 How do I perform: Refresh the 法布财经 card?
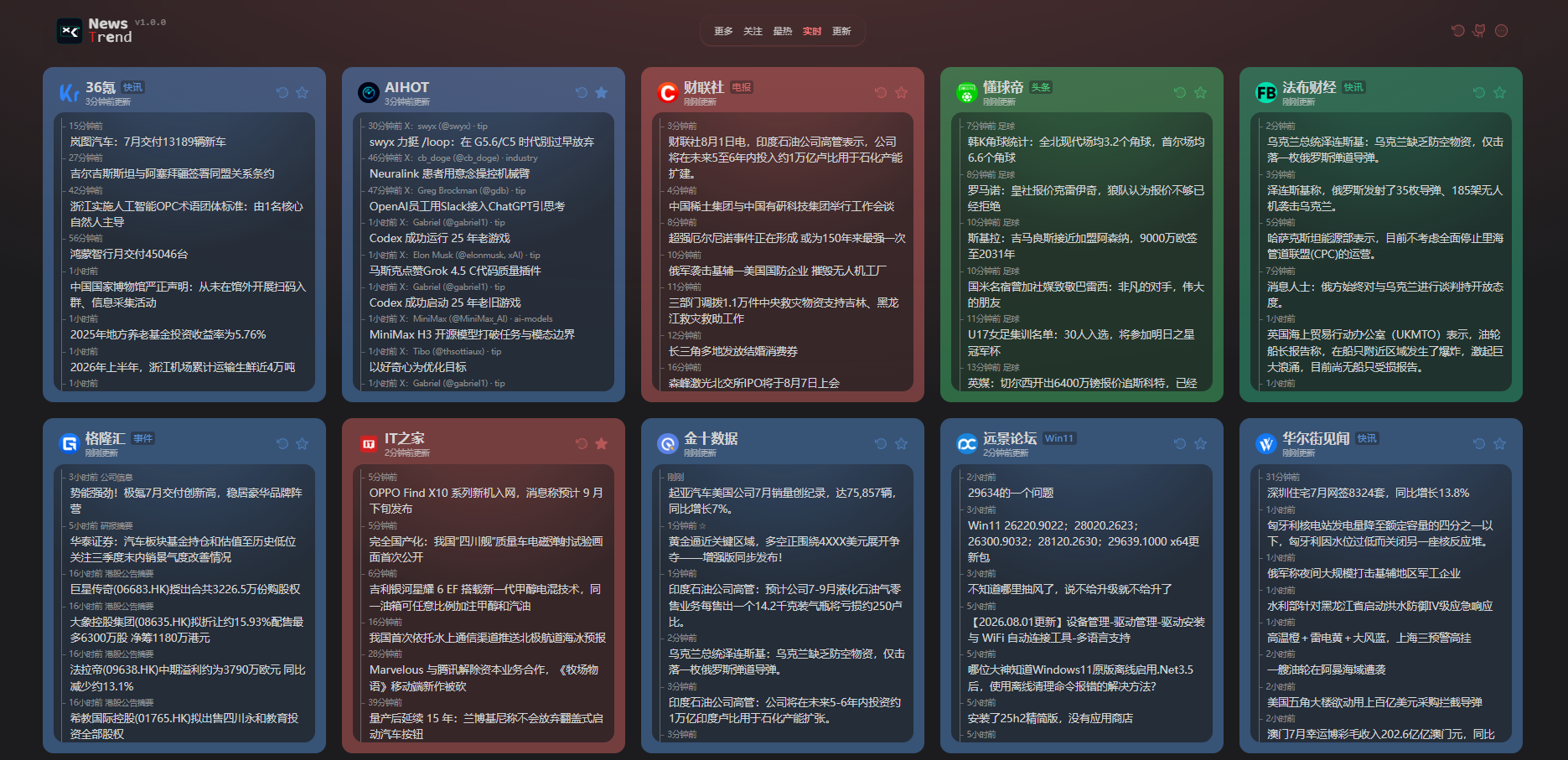click(1479, 92)
